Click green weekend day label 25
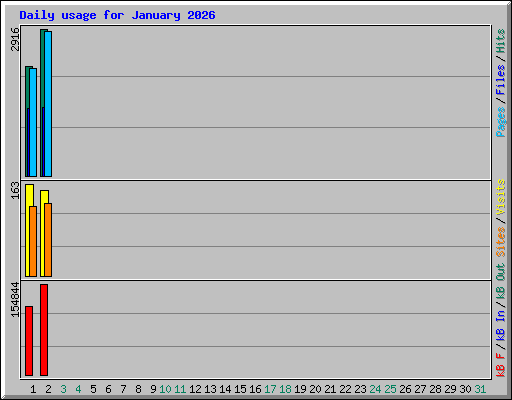This screenshot has width=512, height=400. [390, 389]
